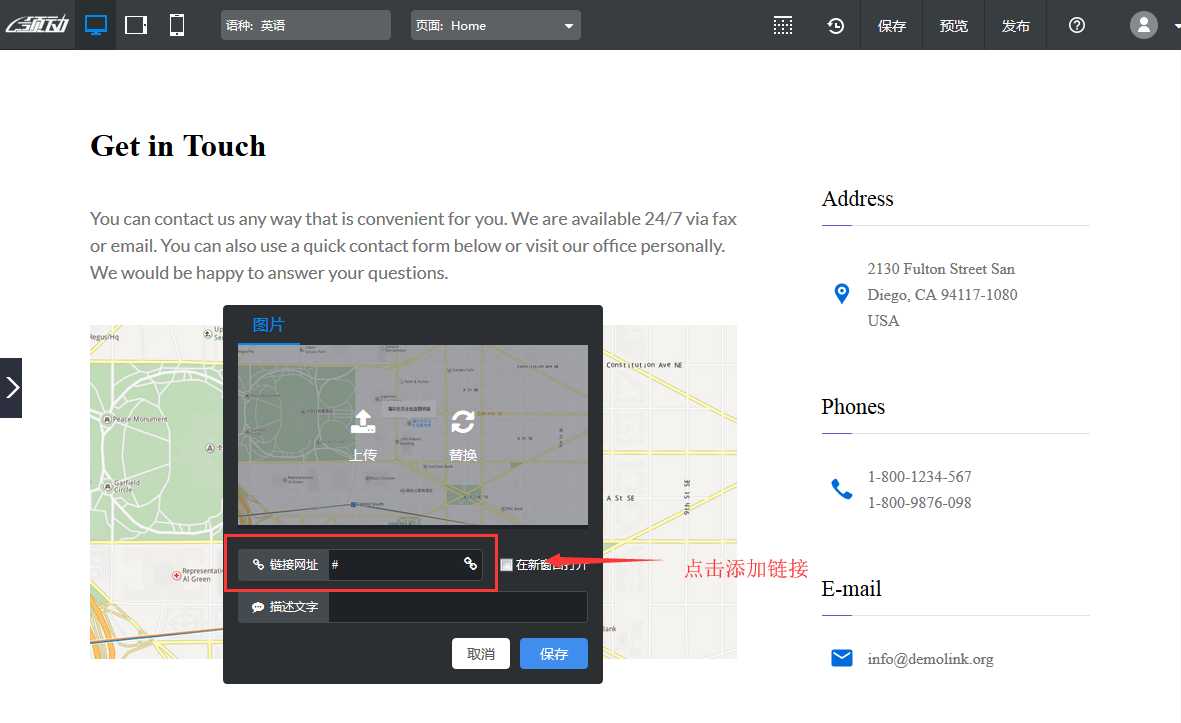Select the tablet view icon
The height and width of the screenshot is (723, 1181).
coord(136,24)
